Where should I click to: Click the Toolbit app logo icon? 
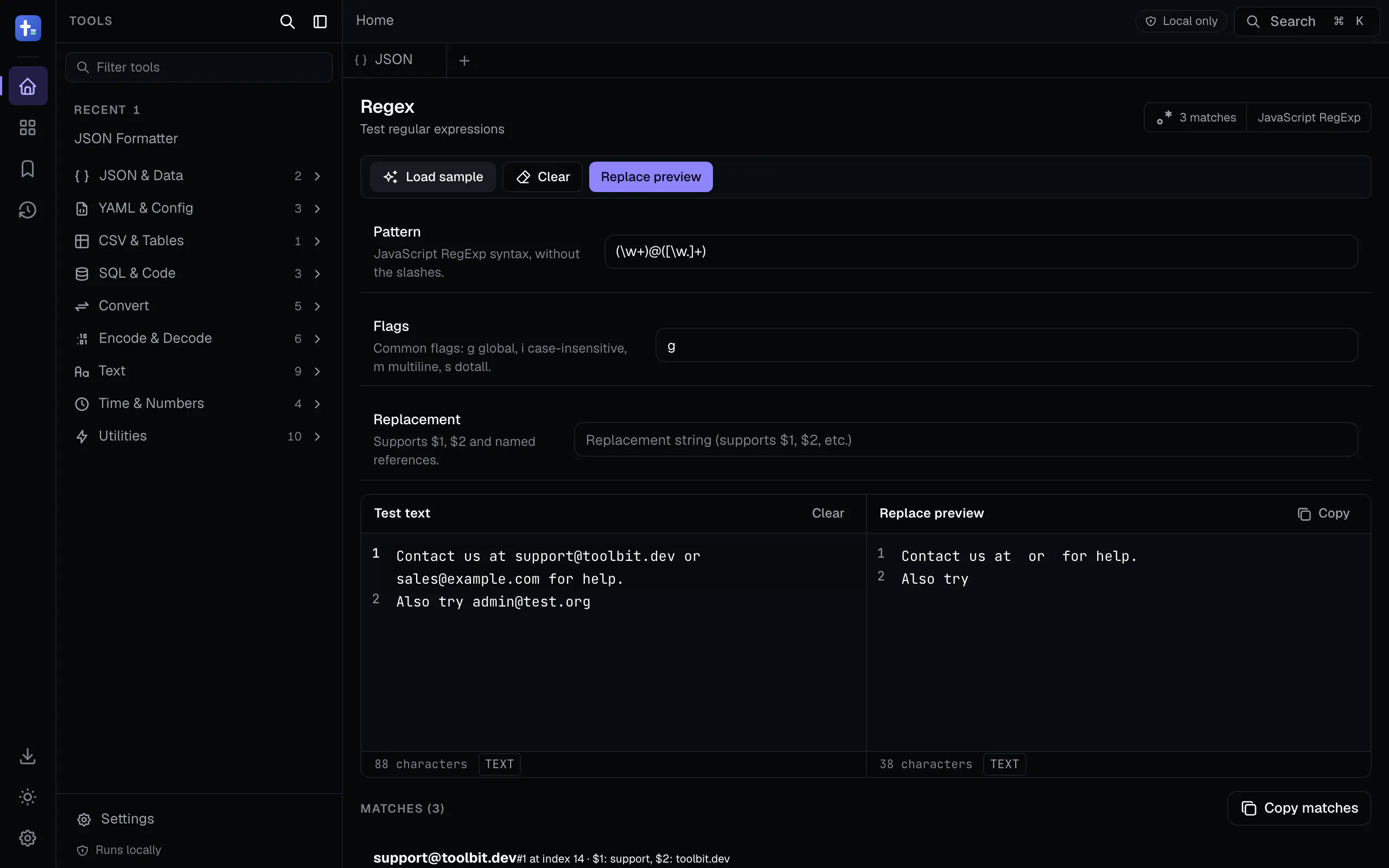(28, 28)
